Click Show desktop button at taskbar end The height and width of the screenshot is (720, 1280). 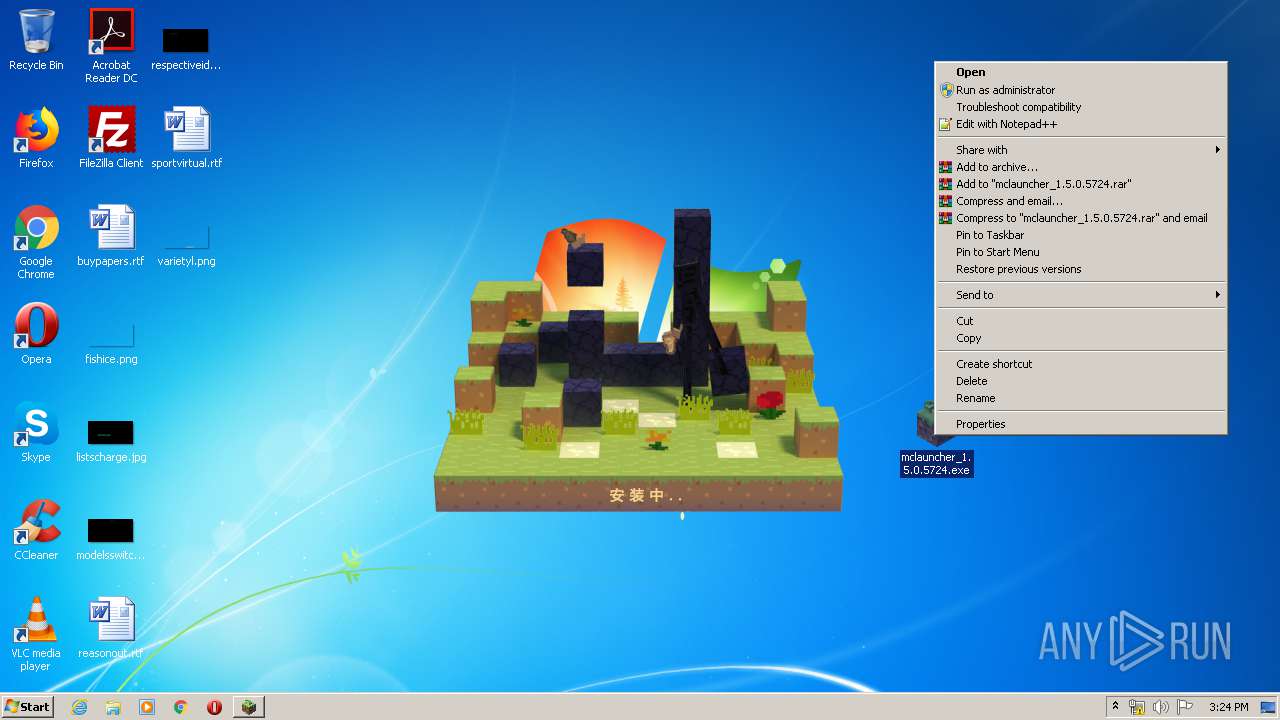(x=1270, y=707)
